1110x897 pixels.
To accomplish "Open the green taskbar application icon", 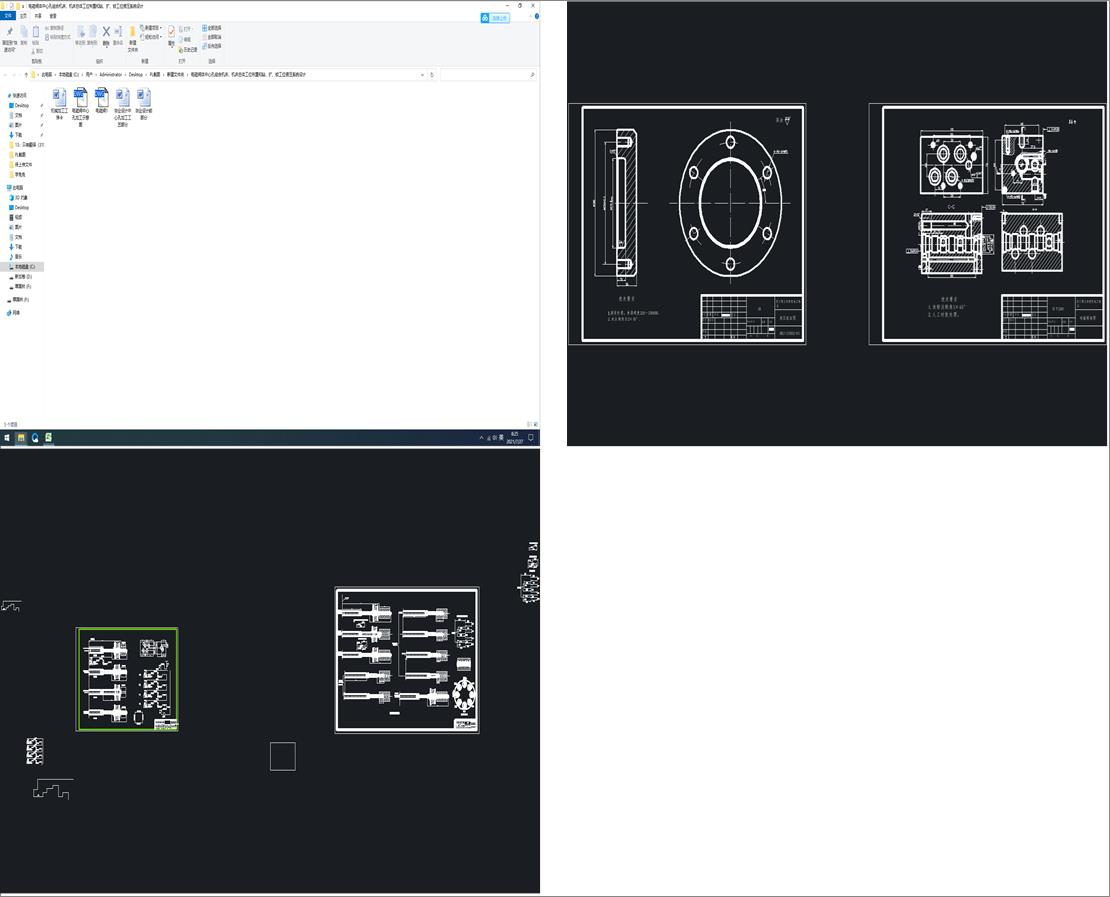I will pos(49,438).
